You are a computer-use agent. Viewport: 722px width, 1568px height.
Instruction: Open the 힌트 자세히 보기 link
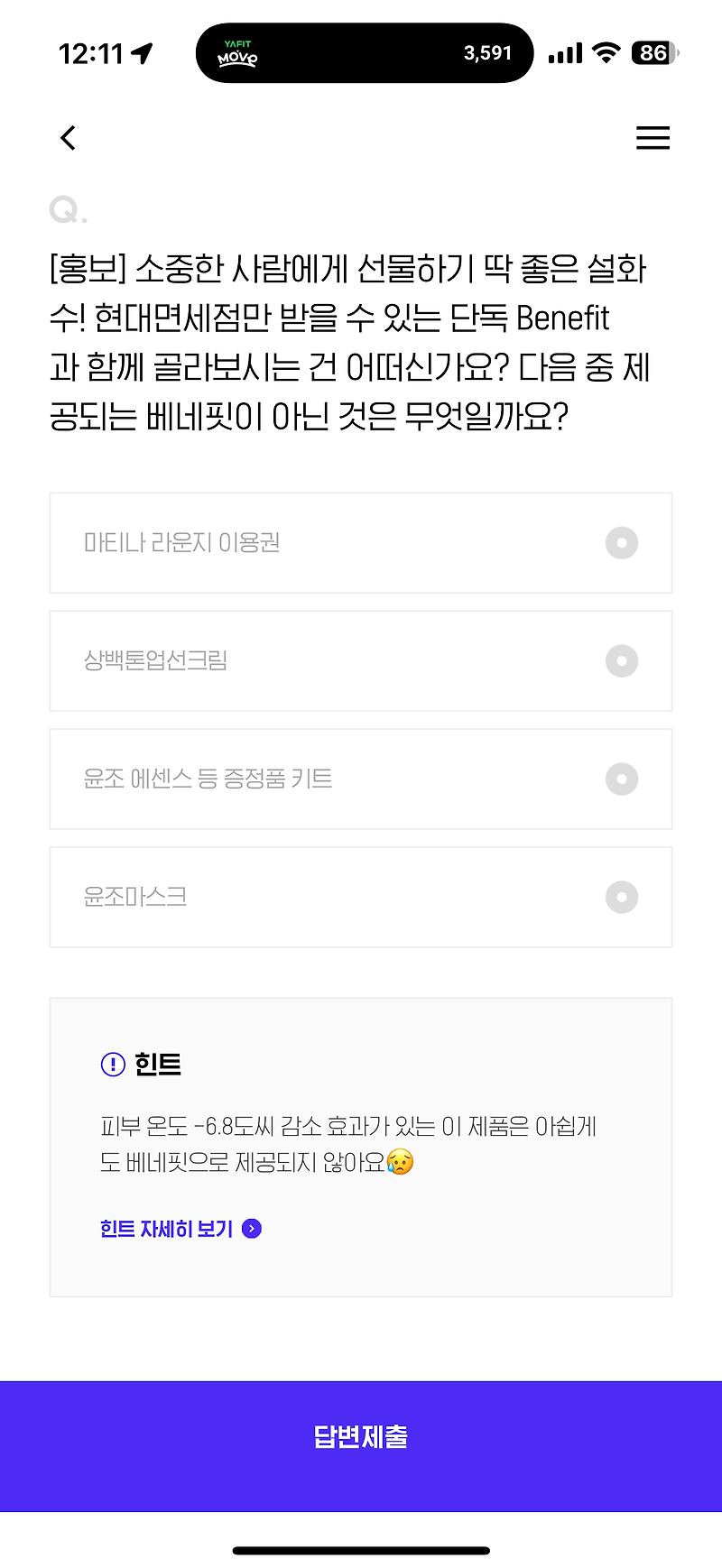point(167,1229)
